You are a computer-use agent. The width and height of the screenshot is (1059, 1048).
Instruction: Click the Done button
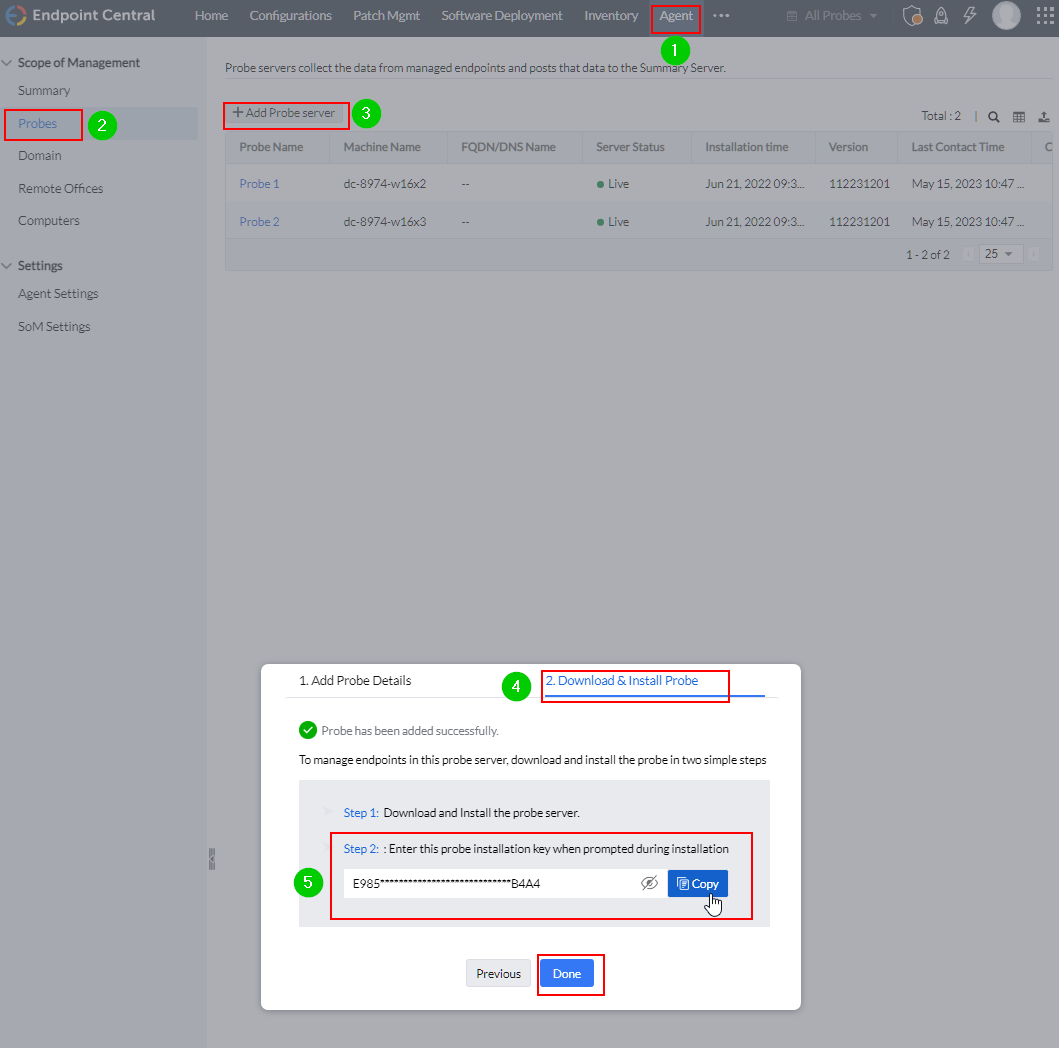[567, 973]
